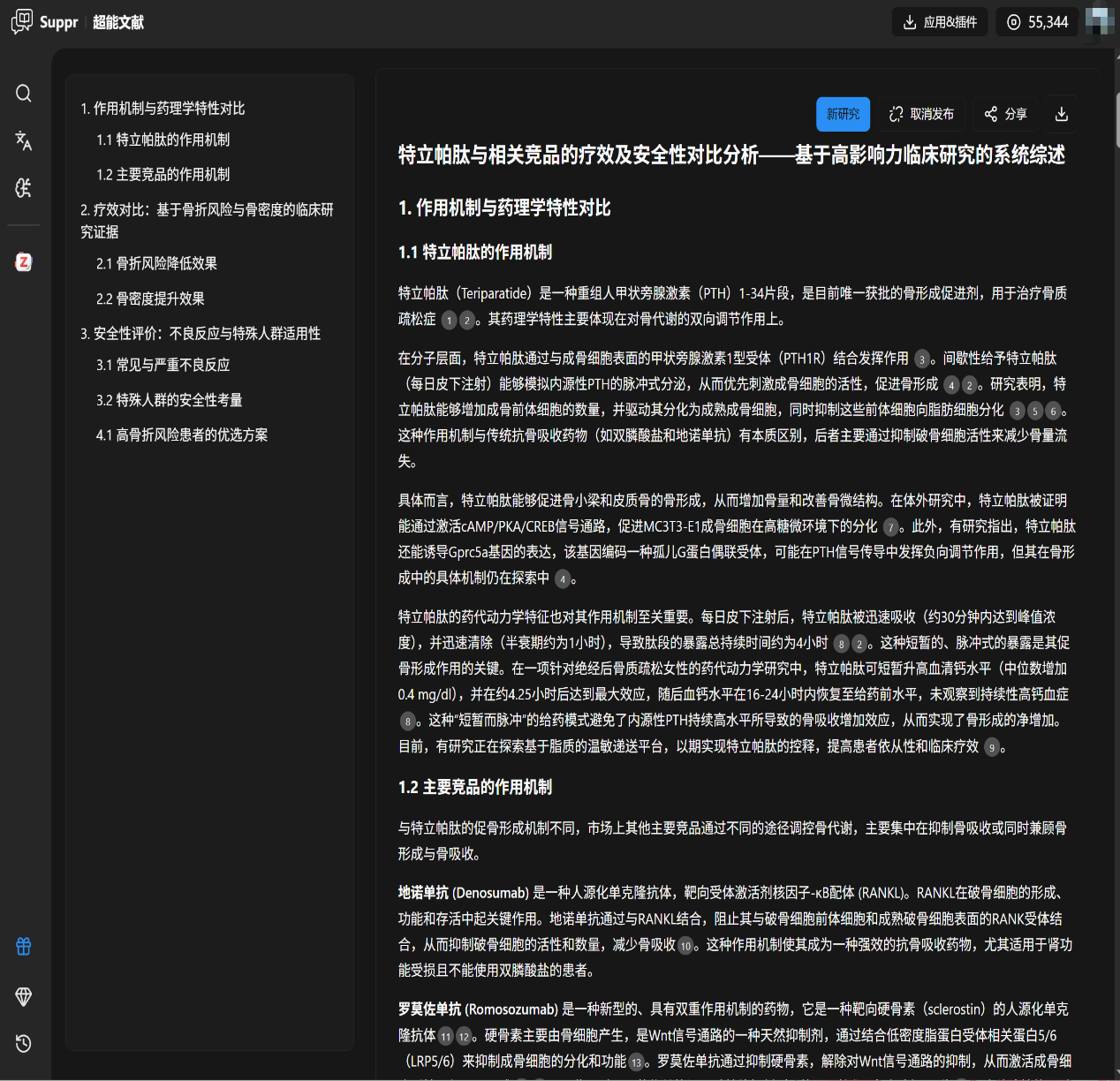Jump to 2.2 骨密度提升效果
This screenshot has width=1120, height=1081.
(150, 299)
